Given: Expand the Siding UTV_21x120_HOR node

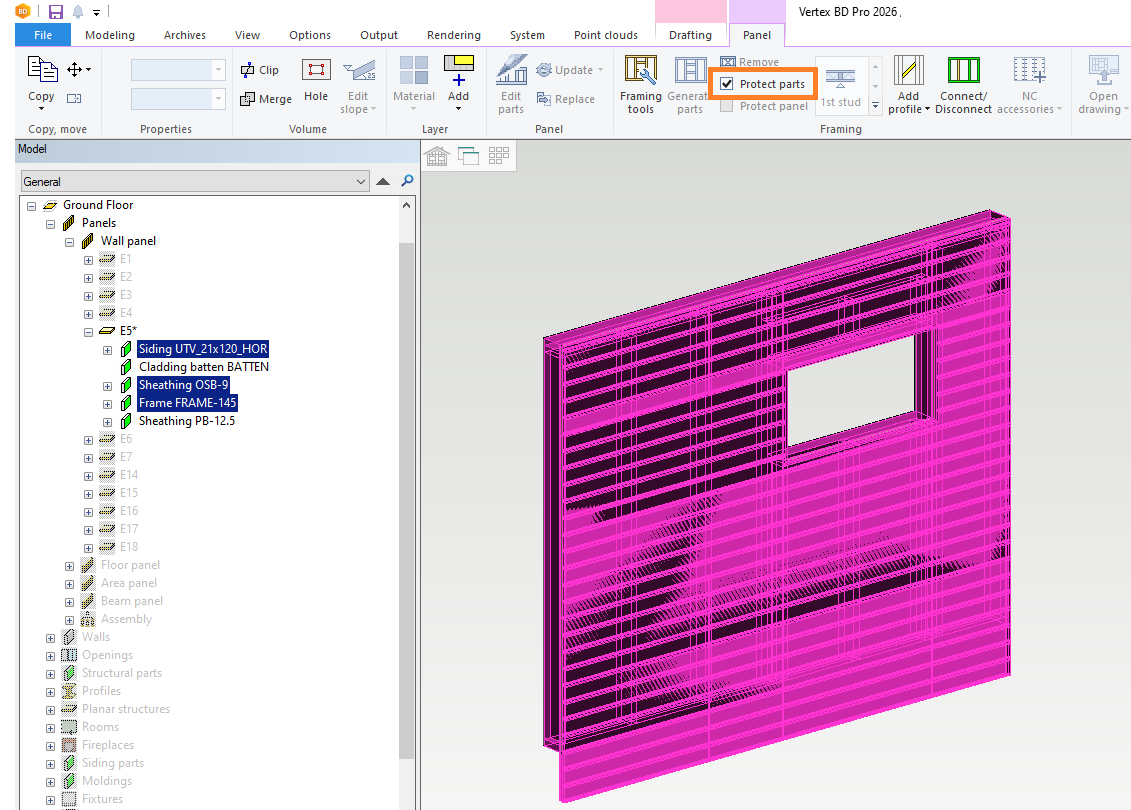Looking at the screenshot, I should (x=107, y=349).
